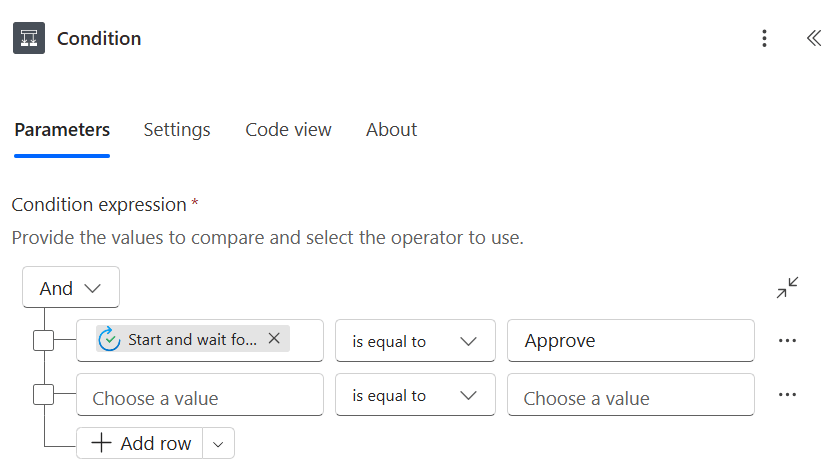Click the Approve value field
Viewport: 832px width, 469px height.
tap(630, 341)
